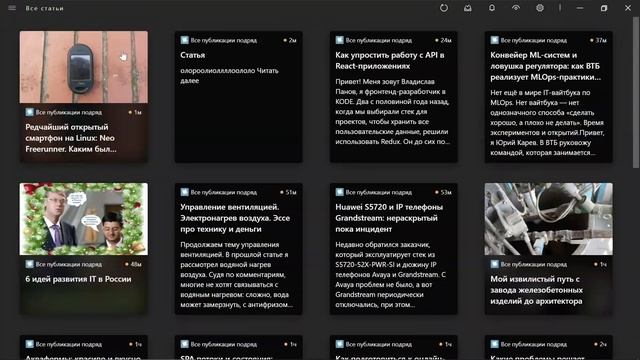Image resolution: width=640 pixels, height=360 pixels.
Task: Click source icon on the Neo Freerunner card
Action: (x=29, y=112)
